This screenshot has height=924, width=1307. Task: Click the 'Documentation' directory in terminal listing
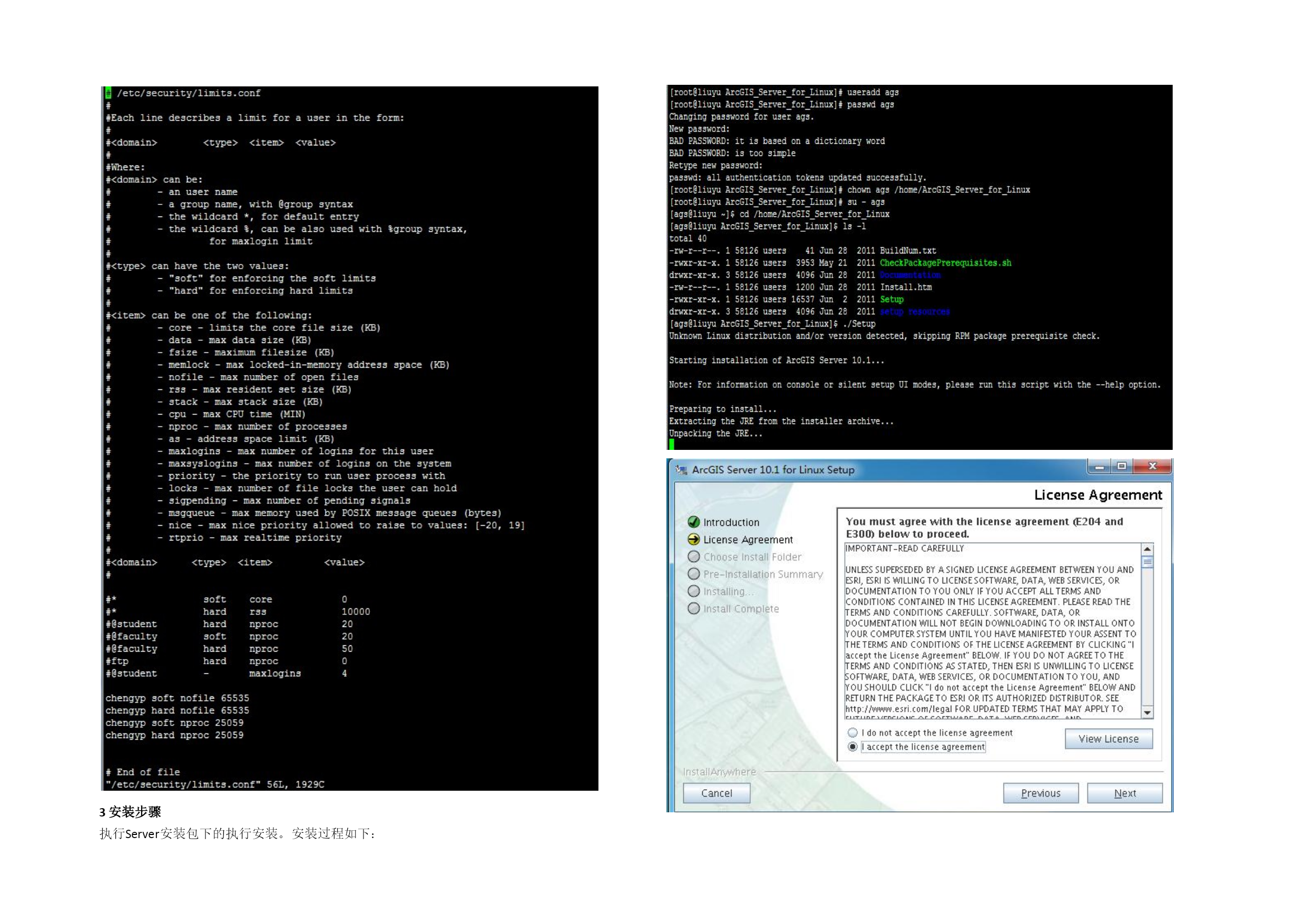(x=910, y=275)
